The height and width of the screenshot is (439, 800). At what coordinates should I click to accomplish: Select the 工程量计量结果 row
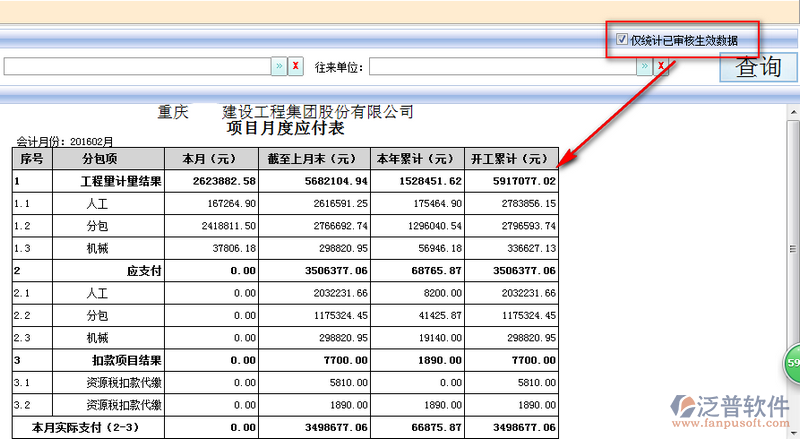pos(121,181)
